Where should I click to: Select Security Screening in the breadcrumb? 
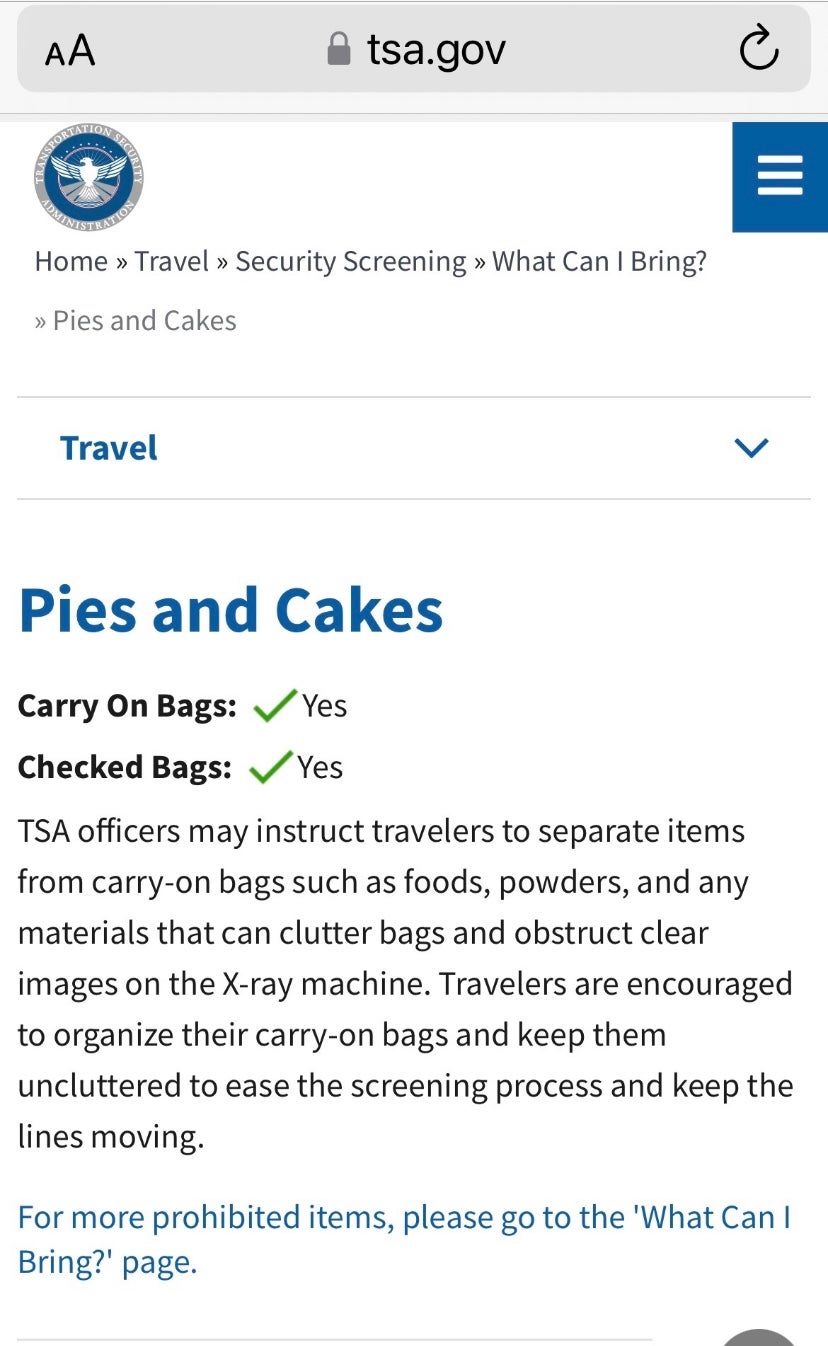coord(350,261)
